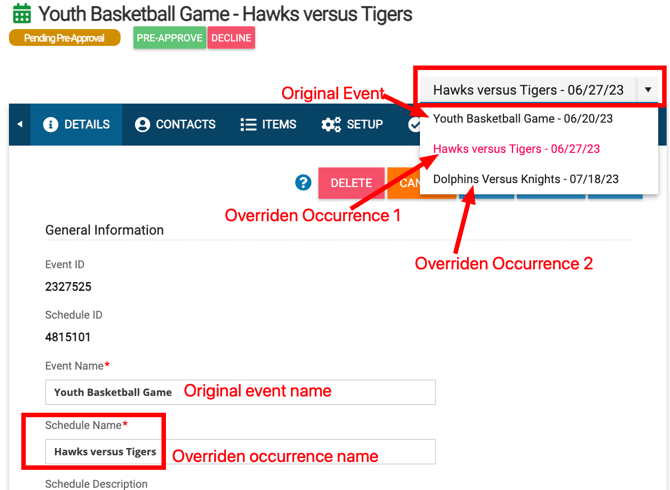Click the red Decline button
The image size is (670, 490).
pos(231,38)
